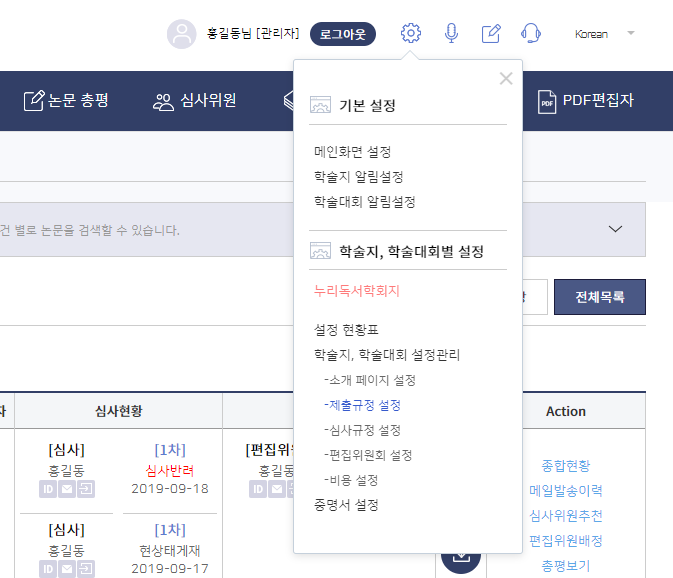The height and width of the screenshot is (578, 673).
Task: Expand the search panel chevron
Action: 615,229
